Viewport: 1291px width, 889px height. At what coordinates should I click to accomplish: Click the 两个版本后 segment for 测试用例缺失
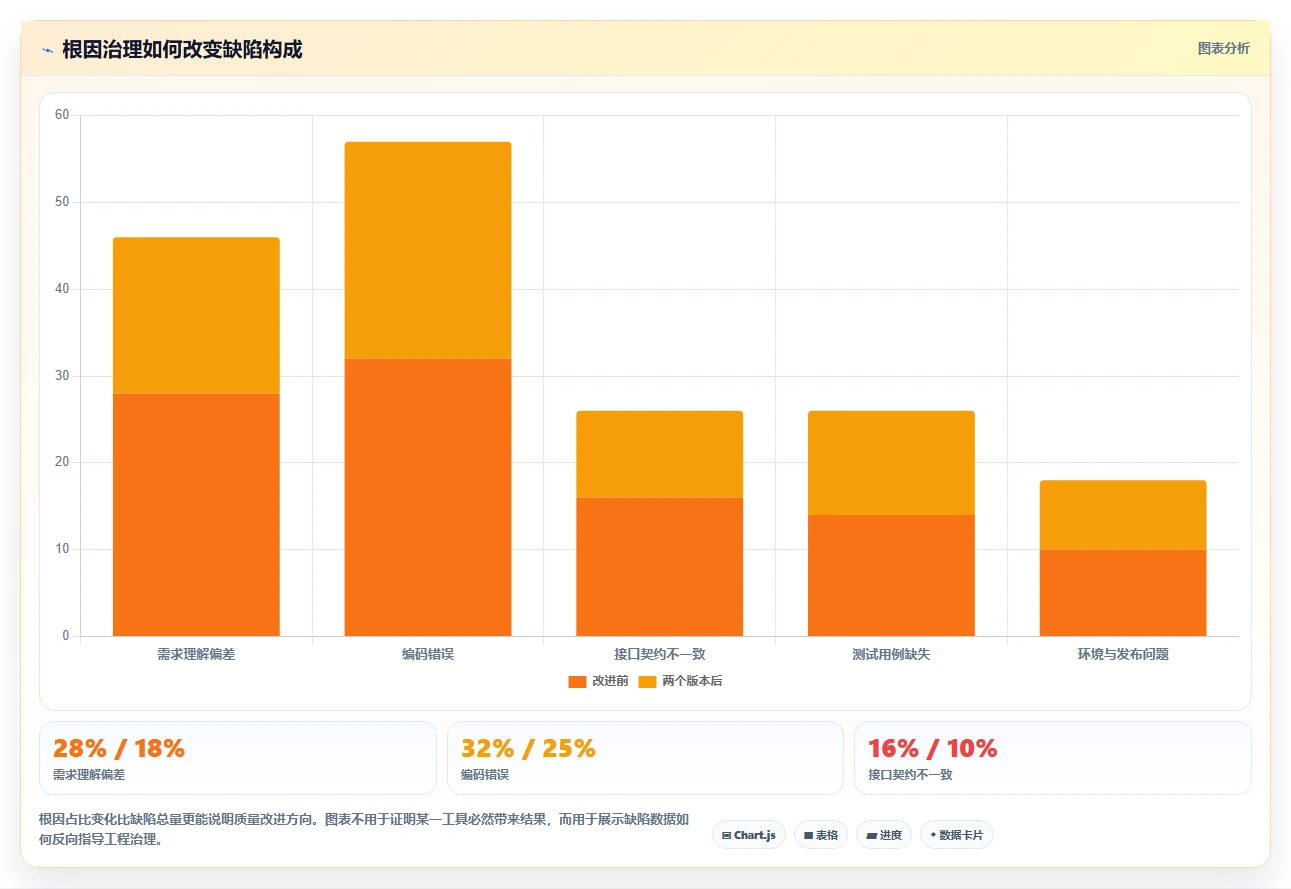point(891,463)
